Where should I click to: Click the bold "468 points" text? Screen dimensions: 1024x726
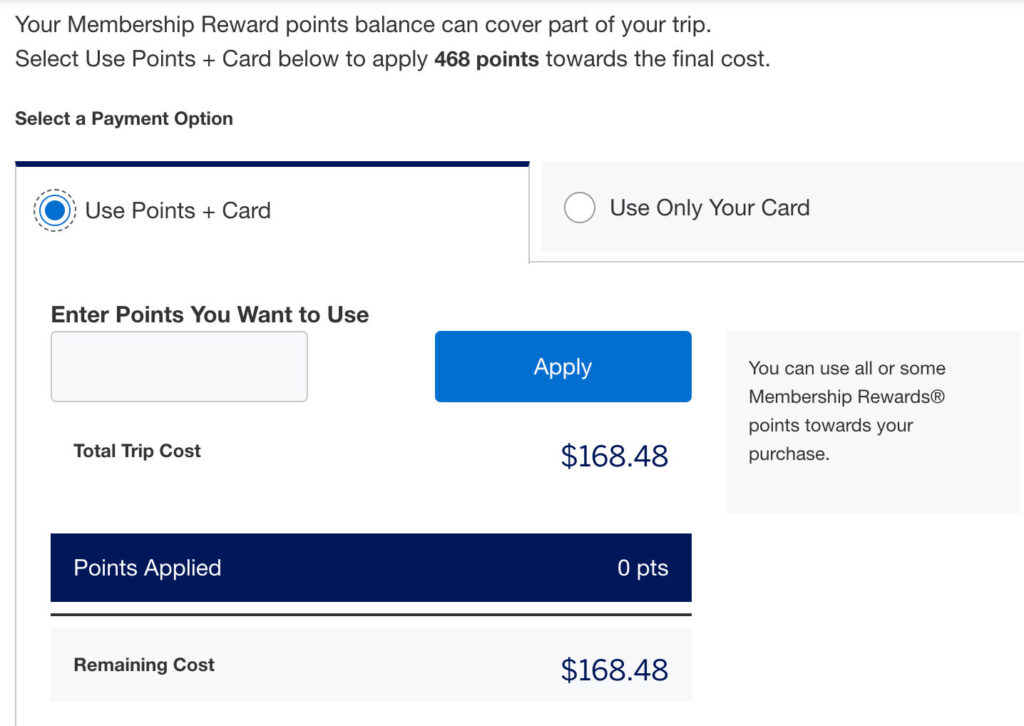coord(486,59)
